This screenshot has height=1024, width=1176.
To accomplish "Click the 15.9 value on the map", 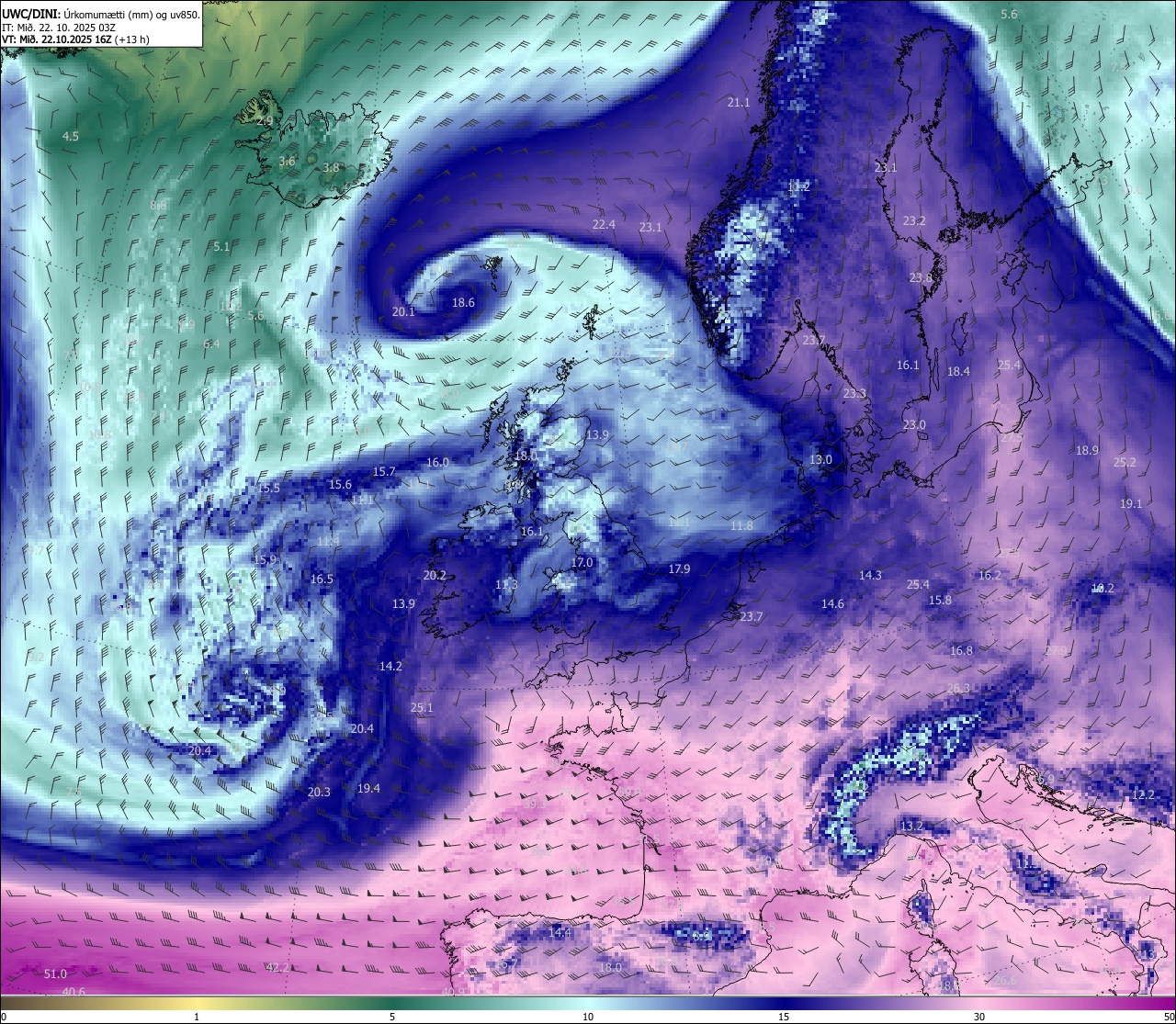I will [265, 559].
